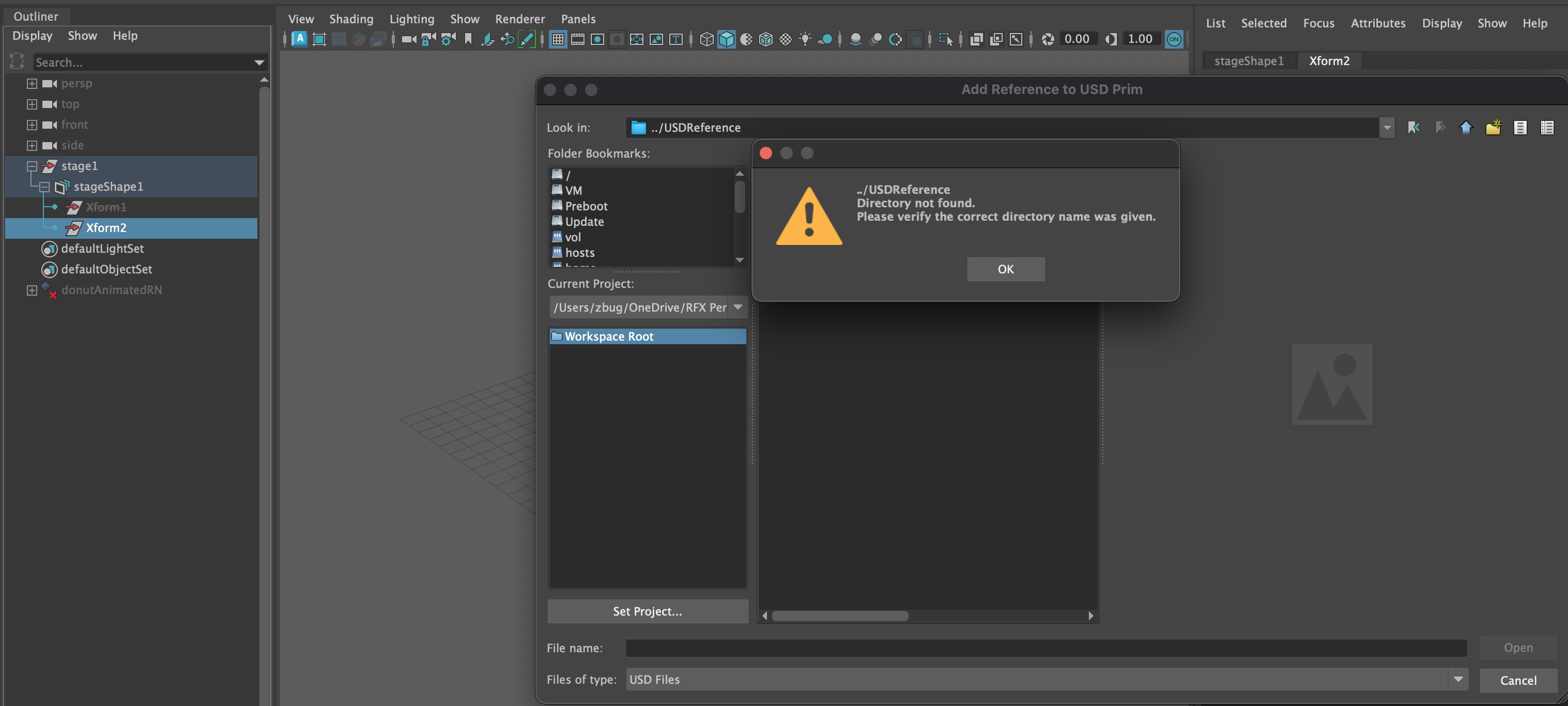This screenshot has height=706, width=1568.
Task: Click the Set Project... button
Action: tap(647, 611)
